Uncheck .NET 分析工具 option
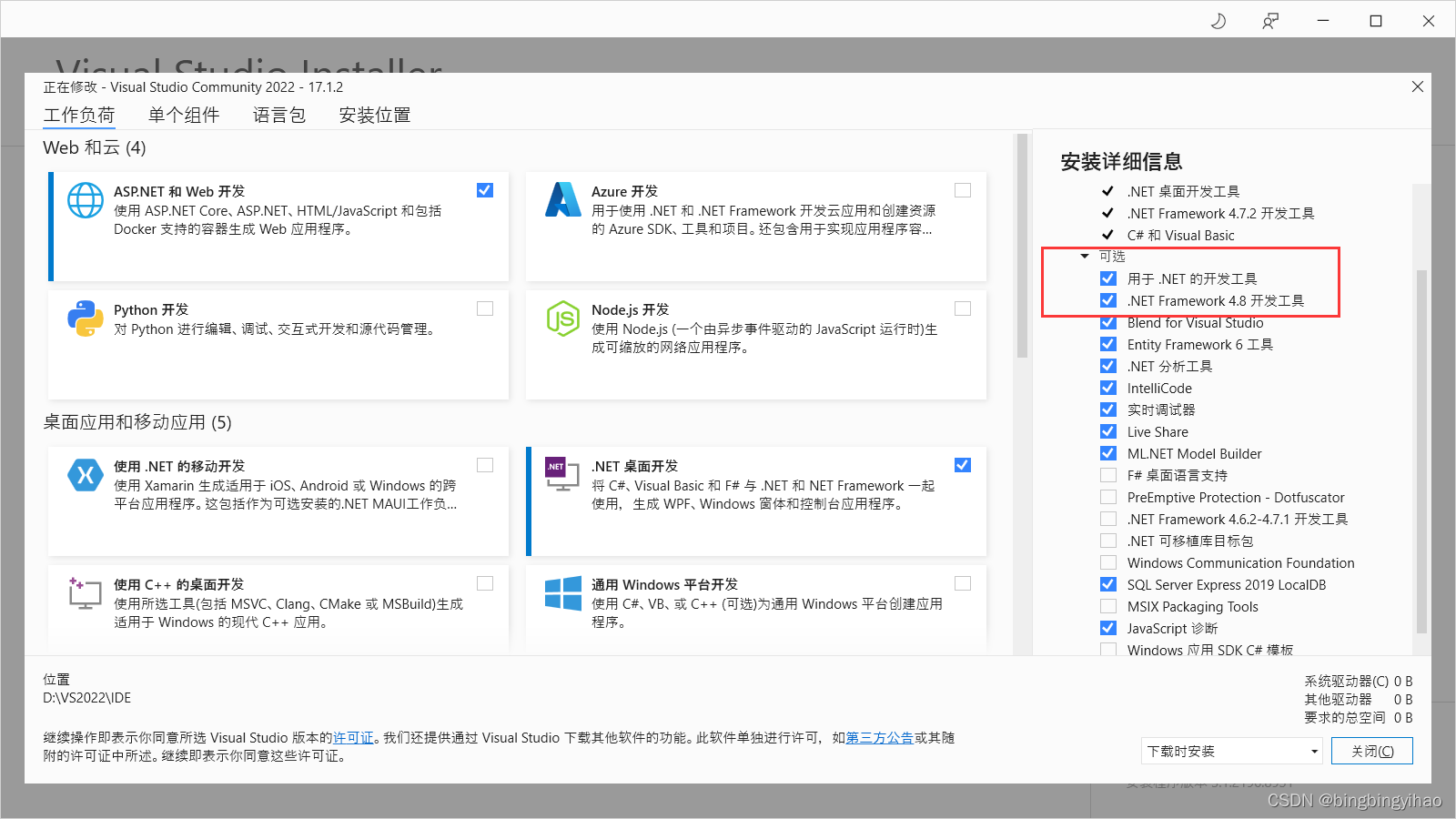The height and width of the screenshot is (819, 1456). [1108, 366]
